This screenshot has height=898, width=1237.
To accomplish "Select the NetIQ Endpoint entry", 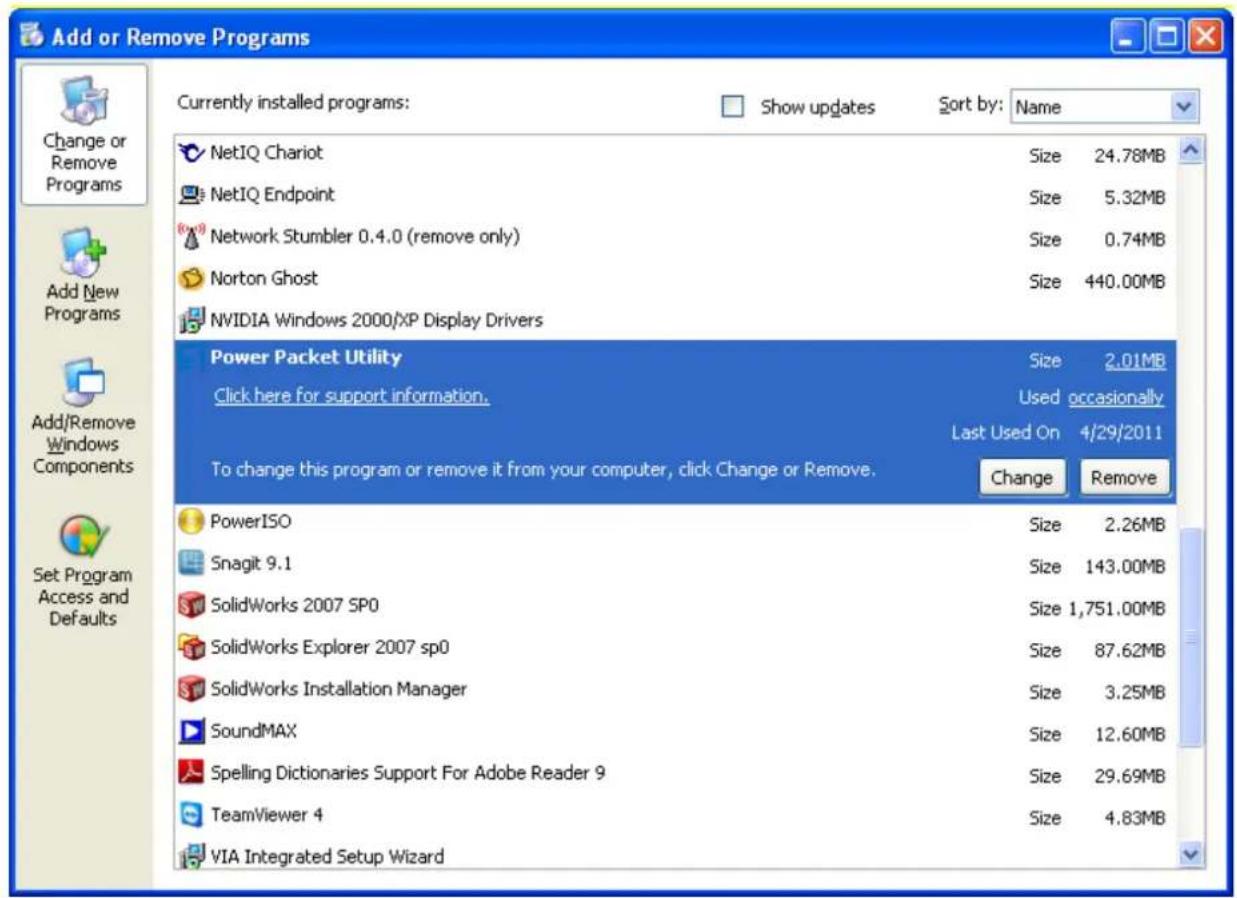I will (675, 196).
